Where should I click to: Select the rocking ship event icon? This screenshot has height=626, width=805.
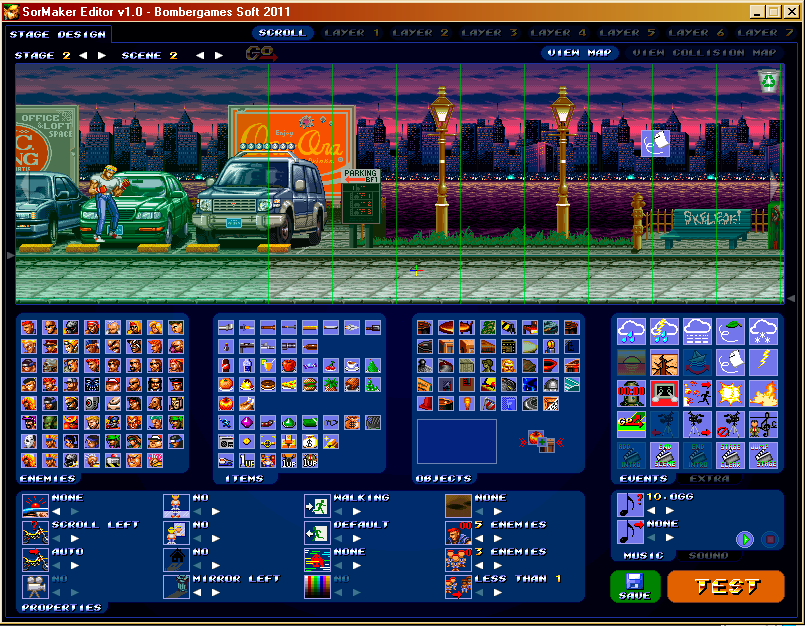[697, 363]
